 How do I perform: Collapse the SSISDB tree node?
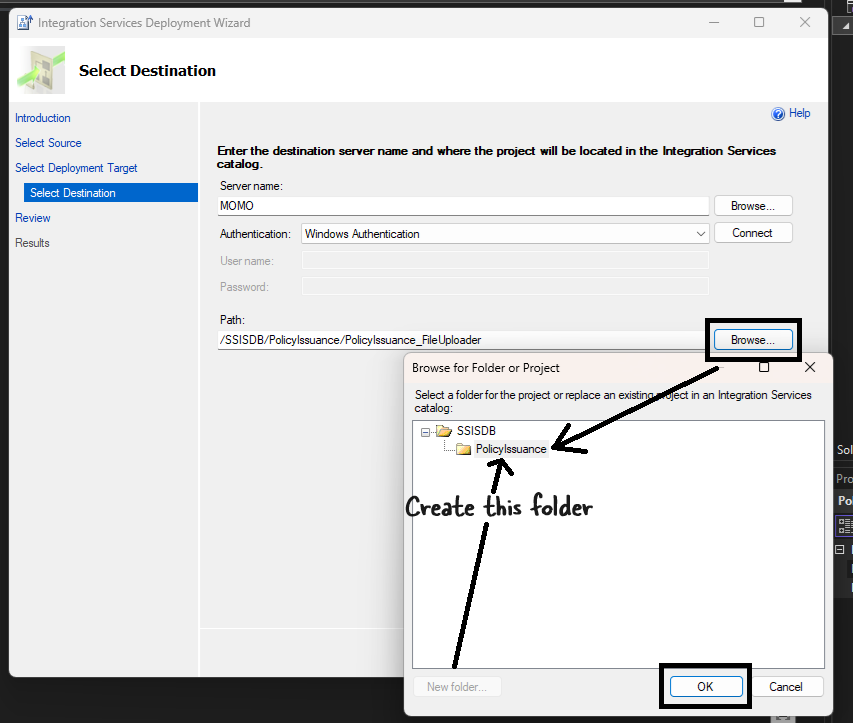coord(425,432)
